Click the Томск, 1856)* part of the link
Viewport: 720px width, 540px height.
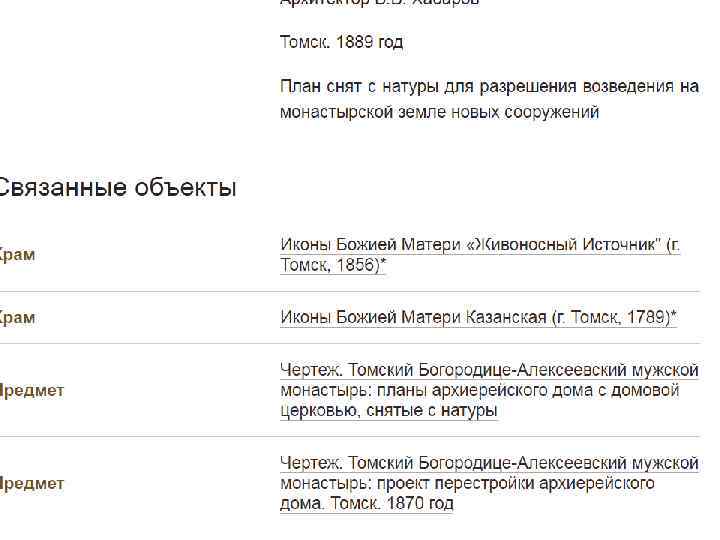click(333, 265)
